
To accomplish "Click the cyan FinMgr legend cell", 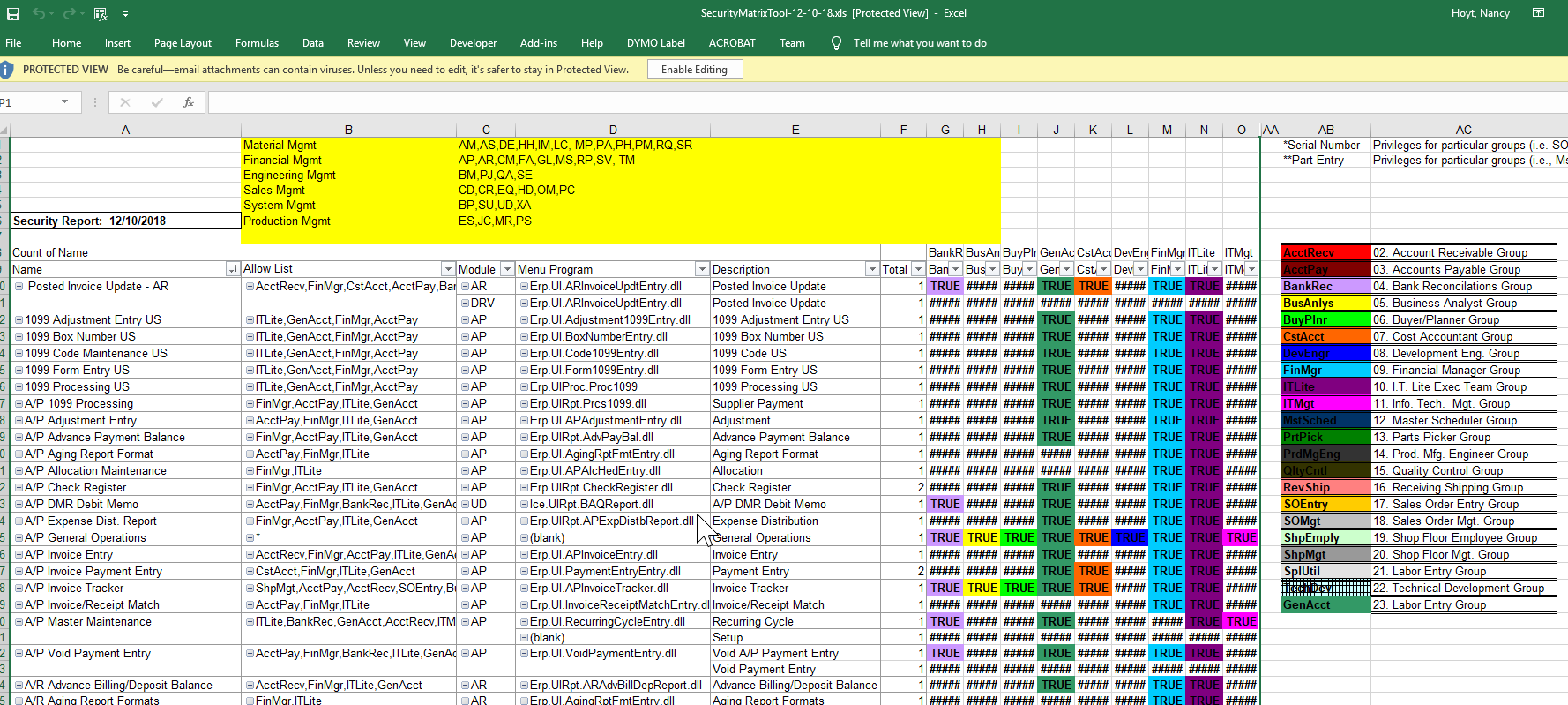I will point(1325,370).
